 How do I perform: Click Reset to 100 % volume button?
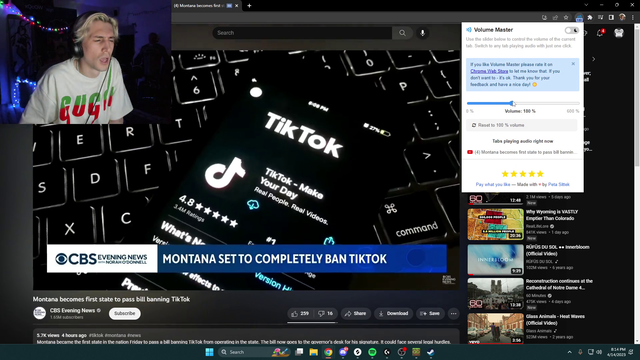click(x=522, y=125)
